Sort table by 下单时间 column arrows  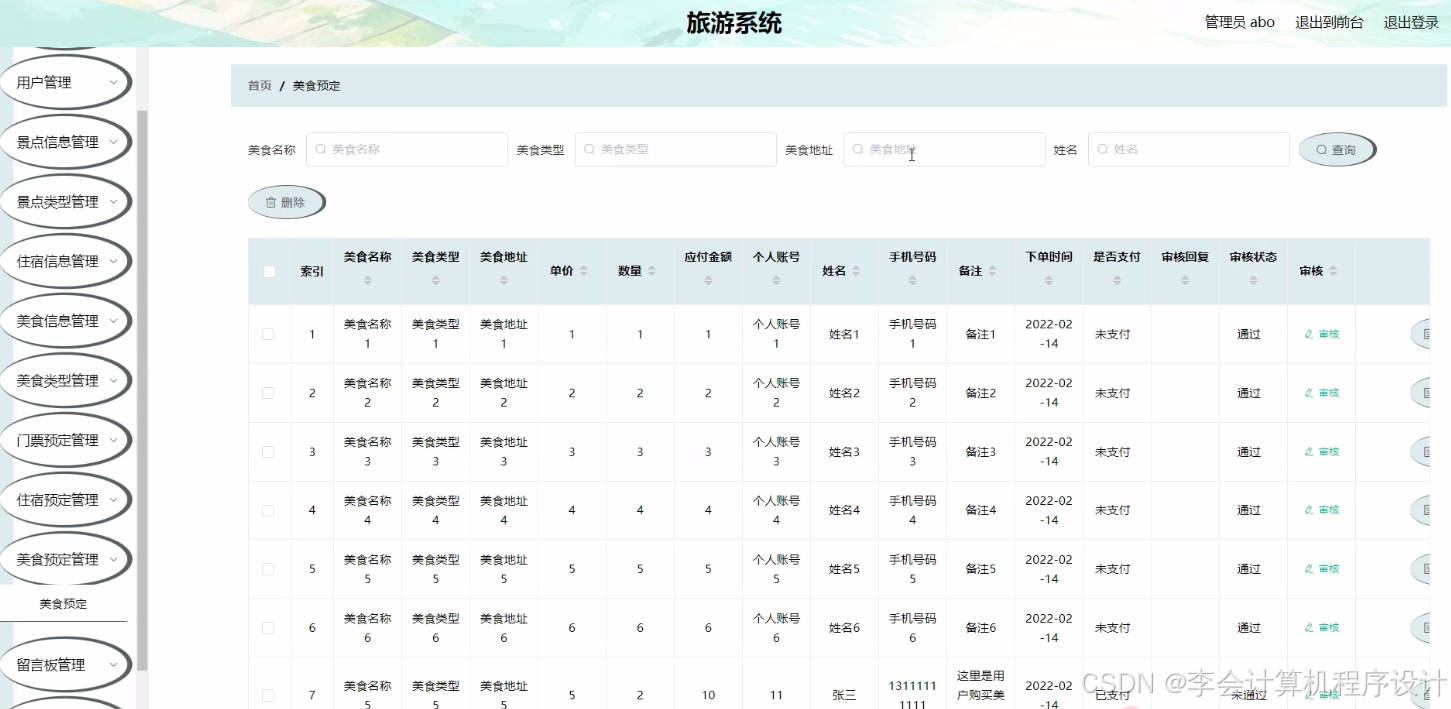click(1049, 281)
